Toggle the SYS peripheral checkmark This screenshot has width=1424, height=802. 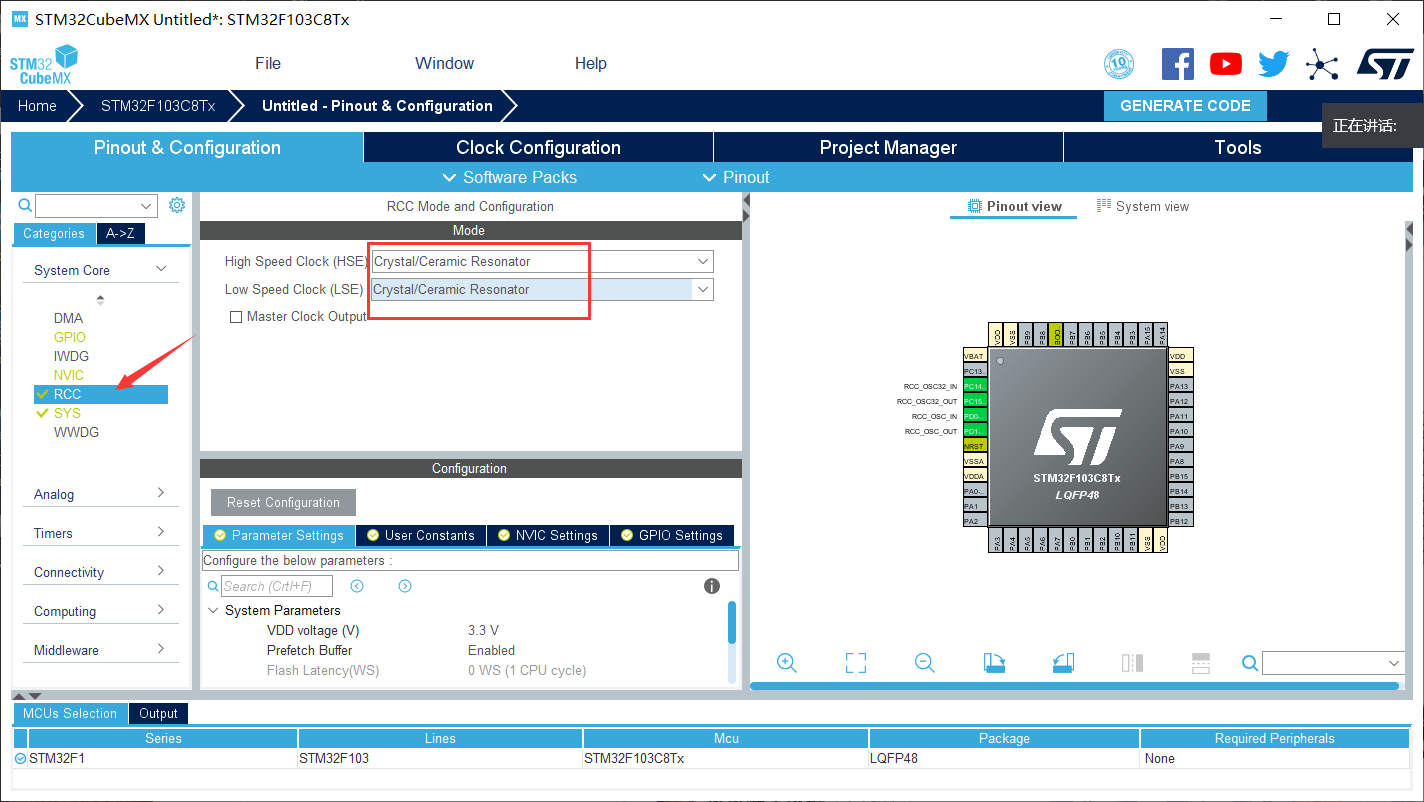pos(42,413)
